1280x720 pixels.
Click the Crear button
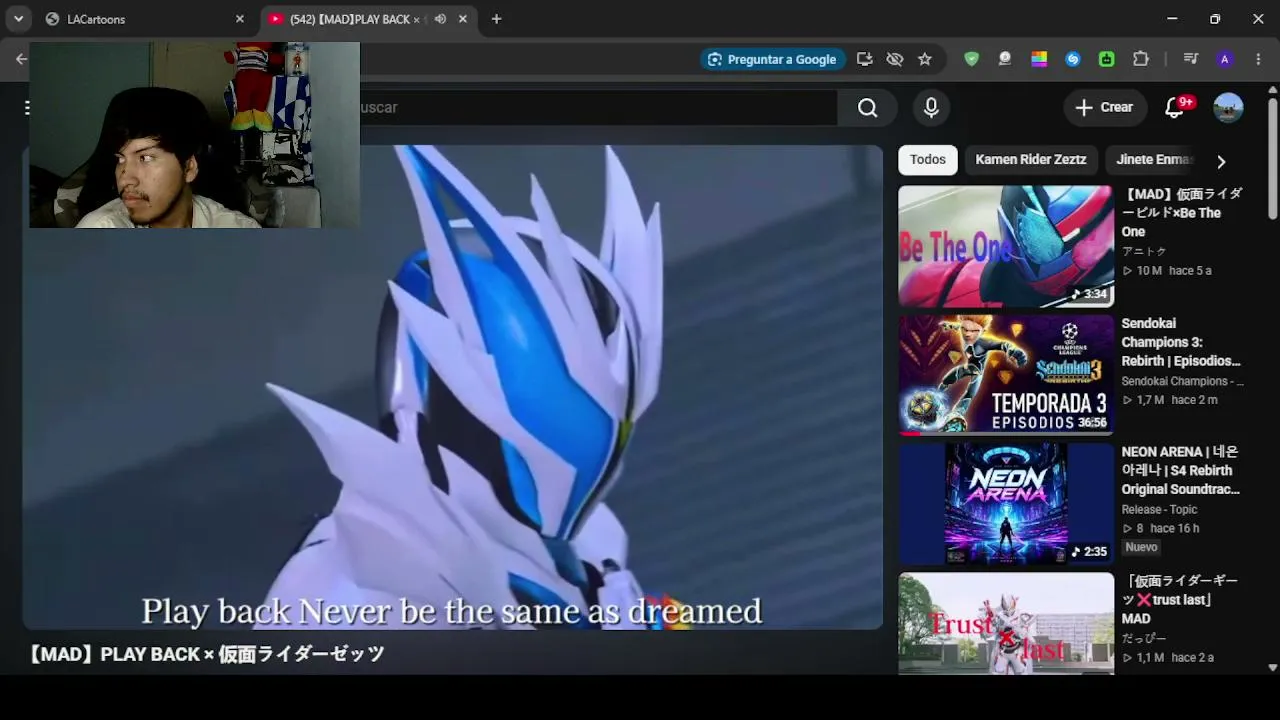click(x=1104, y=107)
